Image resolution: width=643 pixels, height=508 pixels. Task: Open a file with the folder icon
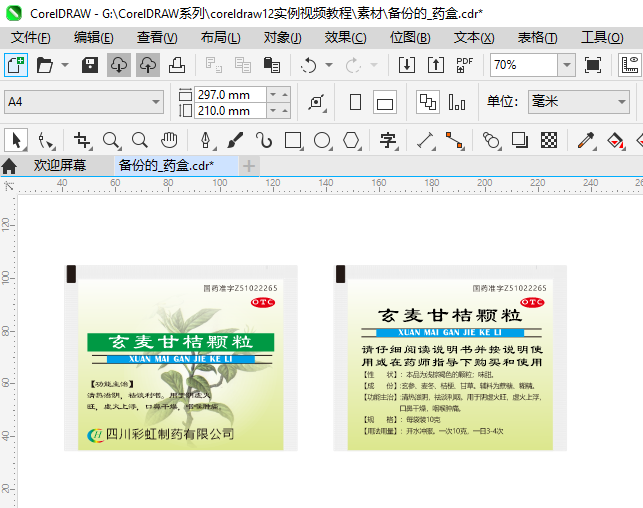coord(45,65)
